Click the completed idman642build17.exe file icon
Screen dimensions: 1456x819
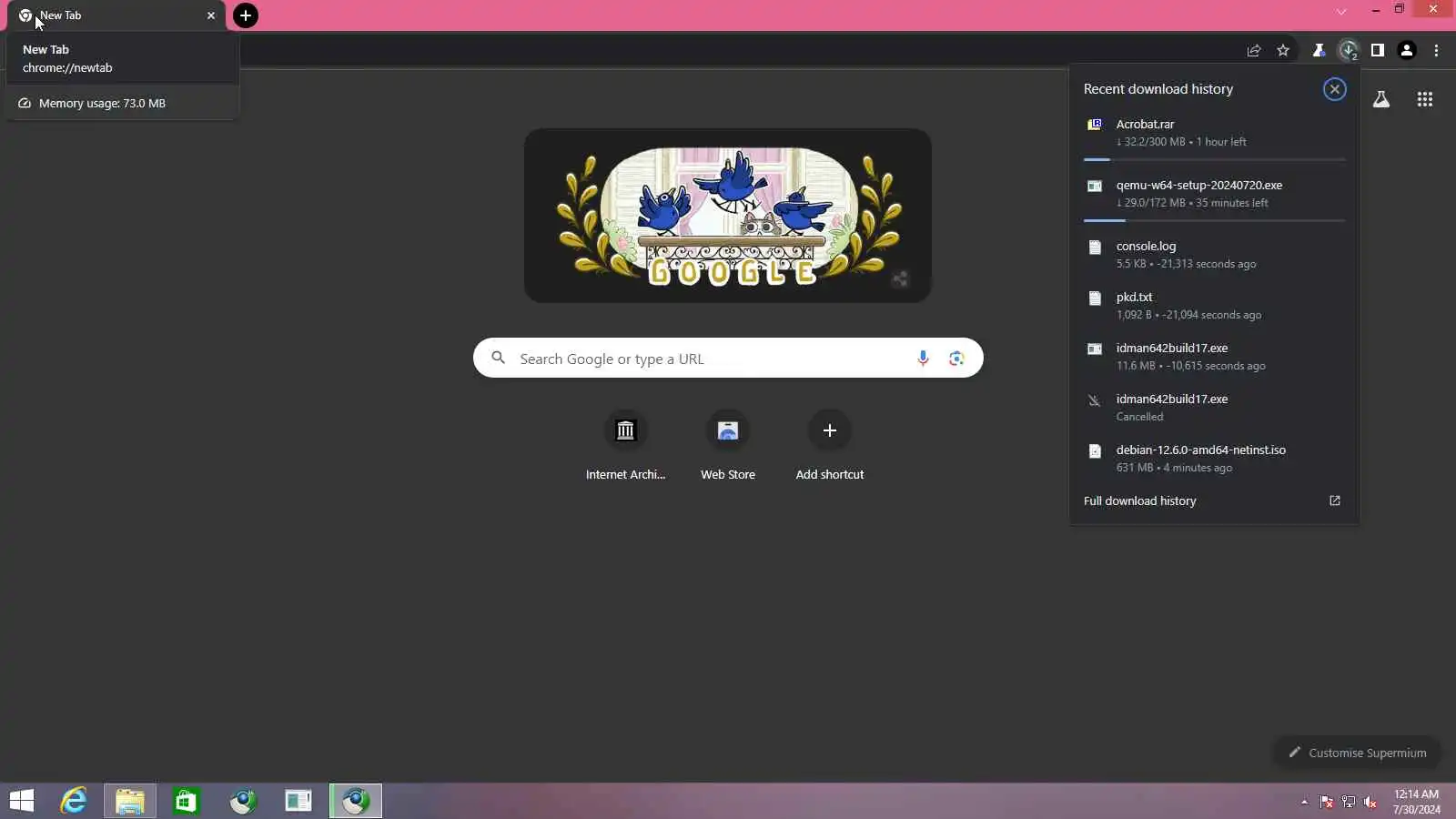click(x=1095, y=349)
